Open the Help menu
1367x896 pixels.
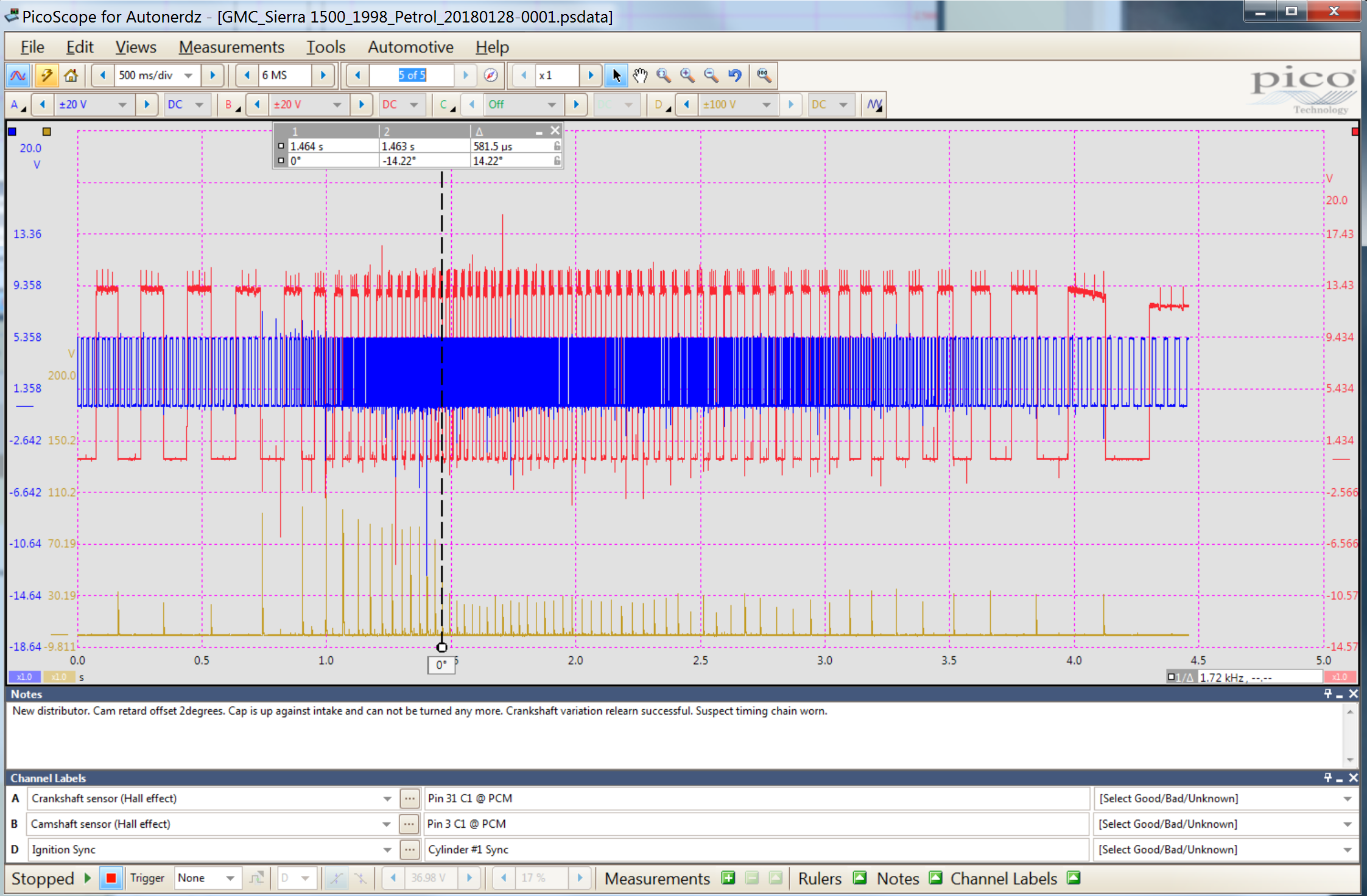(492, 47)
